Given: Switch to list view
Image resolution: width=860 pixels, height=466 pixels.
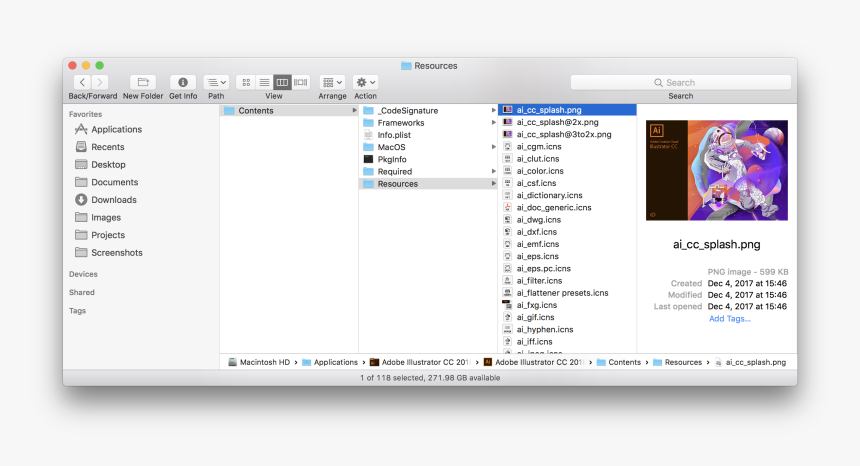Looking at the screenshot, I should coord(264,82).
